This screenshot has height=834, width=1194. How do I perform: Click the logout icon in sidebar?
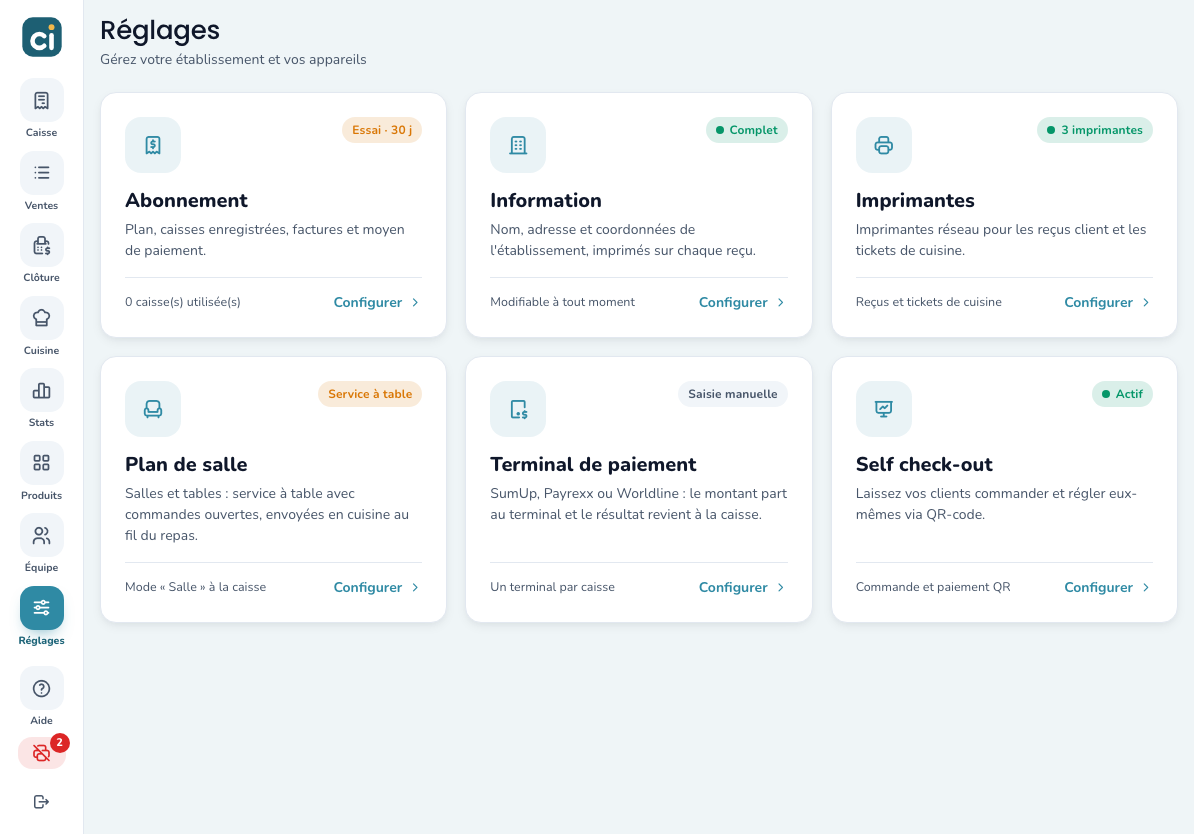click(42, 801)
